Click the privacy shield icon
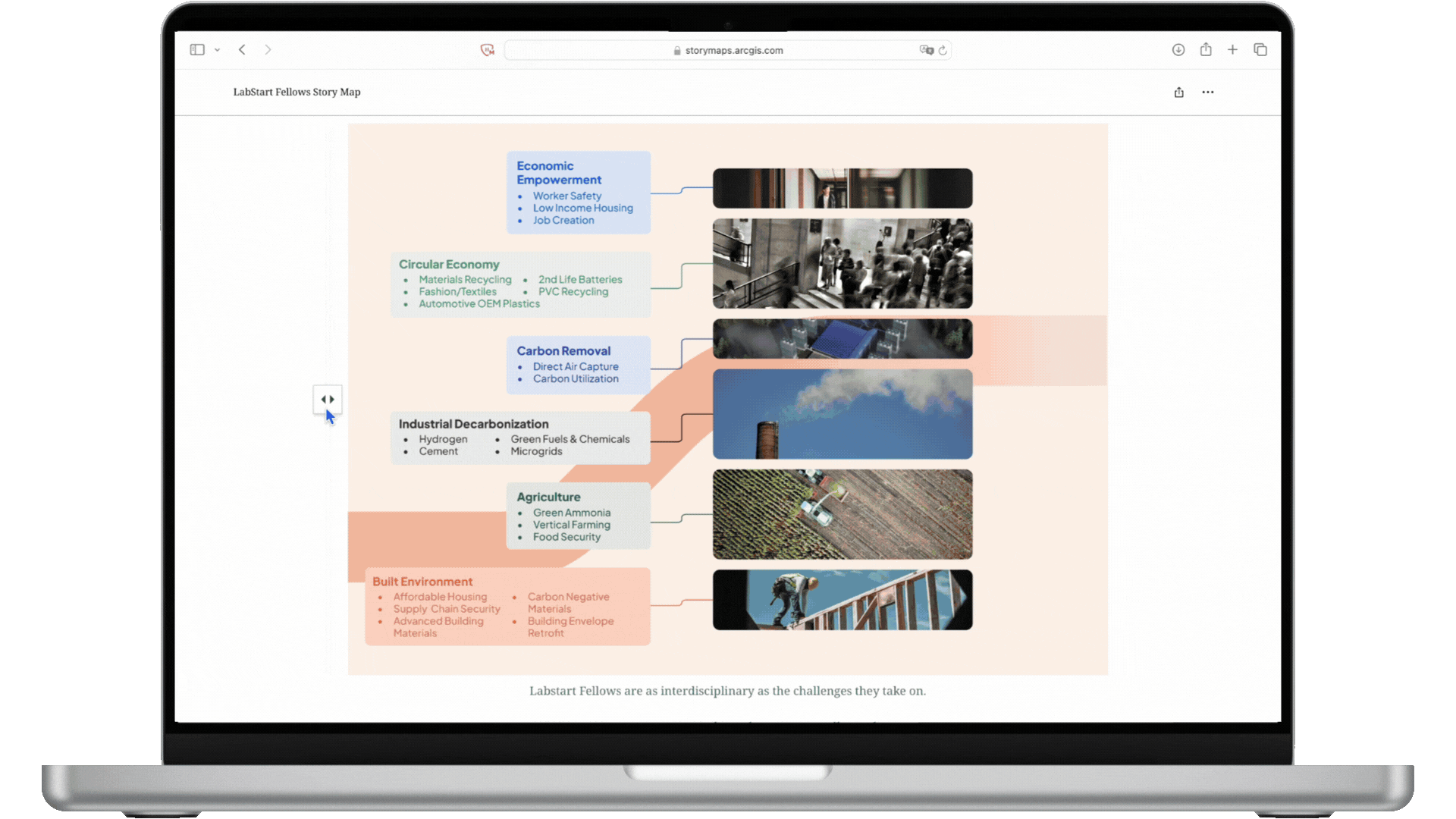 (x=488, y=50)
